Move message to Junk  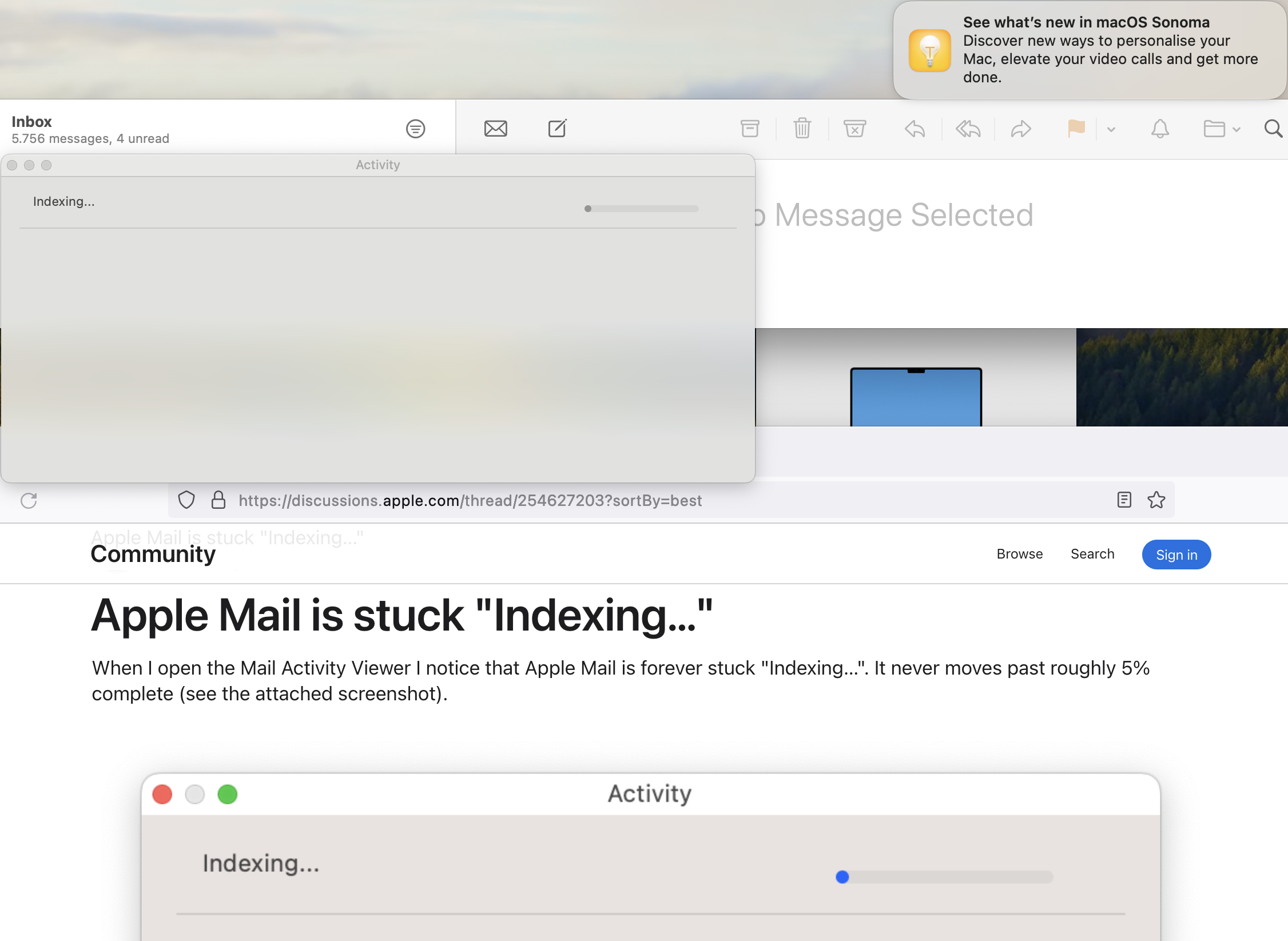click(854, 129)
